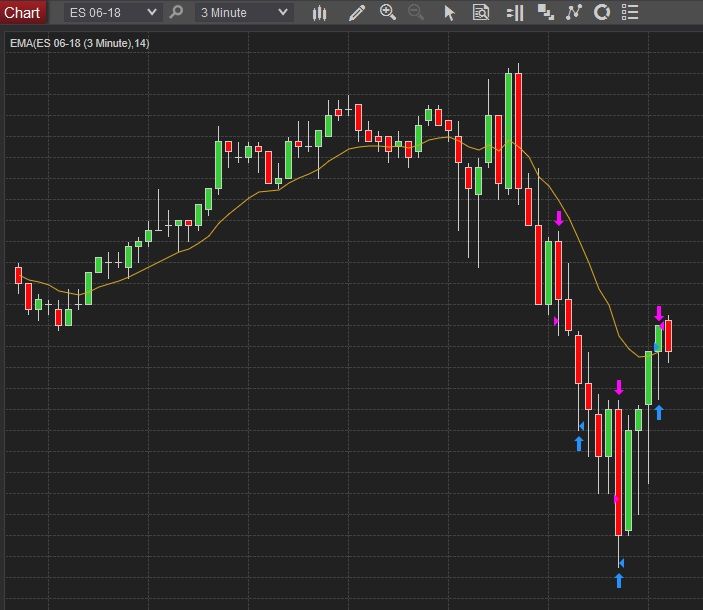703x610 pixels.
Task: Click the tallest red candlestick at the peak
Action: tap(518, 131)
